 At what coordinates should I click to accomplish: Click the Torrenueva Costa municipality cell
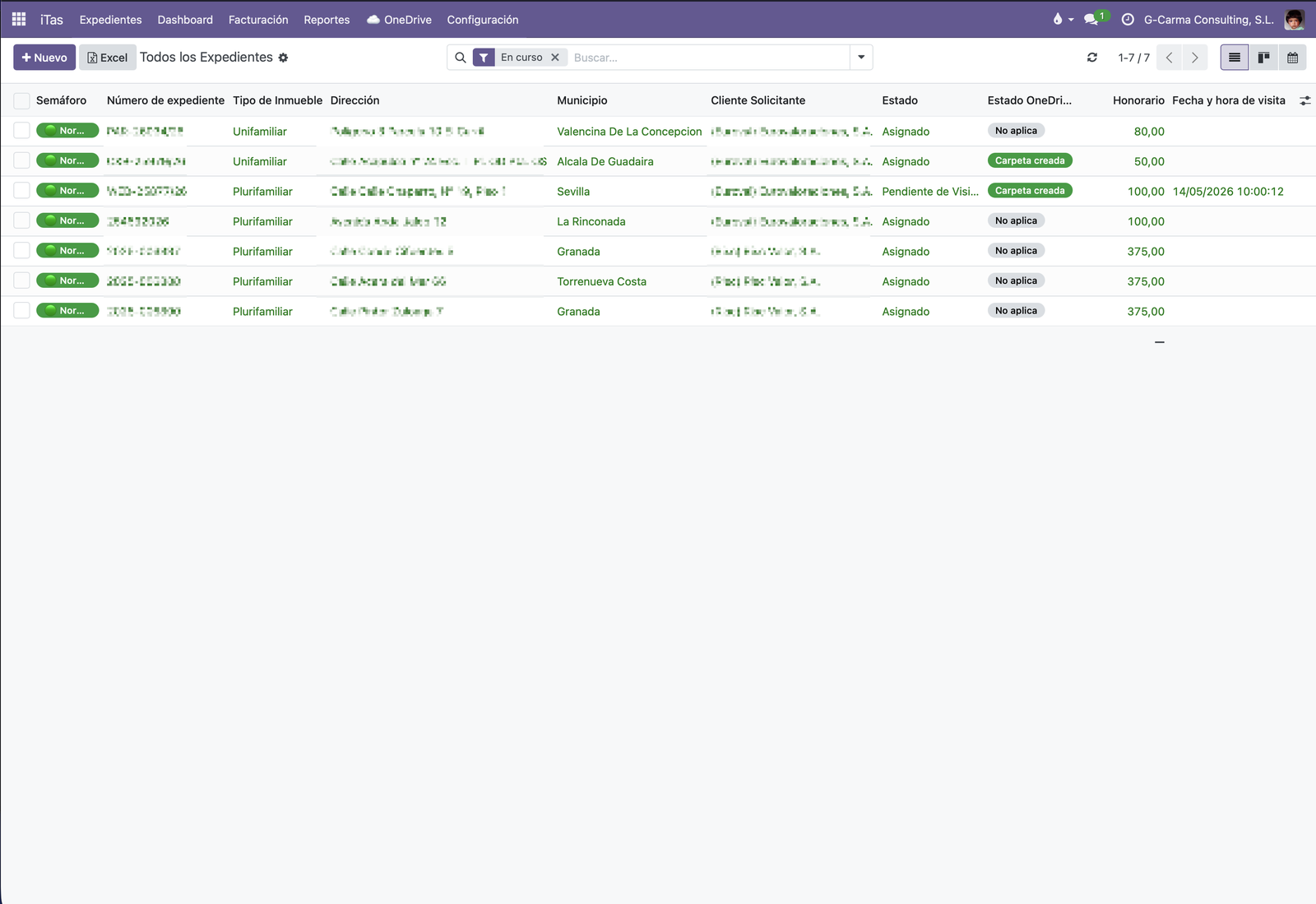coord(601,281)
